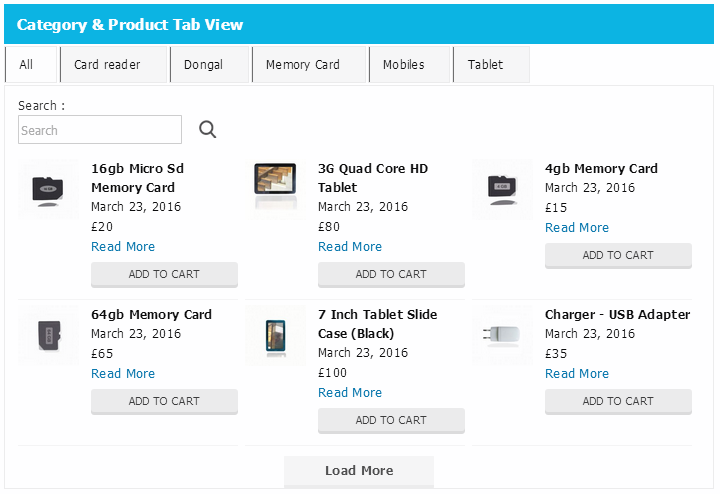Switch to the Dongal tab
The image size is (720, 494).
209,64
